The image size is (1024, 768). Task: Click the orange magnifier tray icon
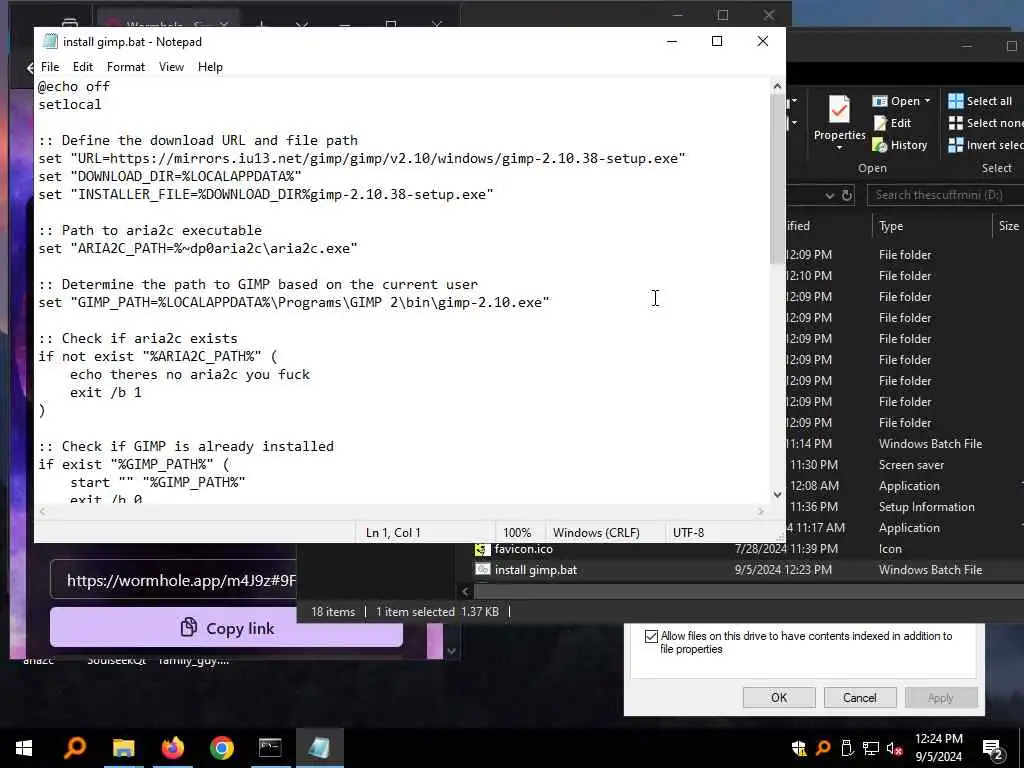pyautogui.click(x=823, y=748)
